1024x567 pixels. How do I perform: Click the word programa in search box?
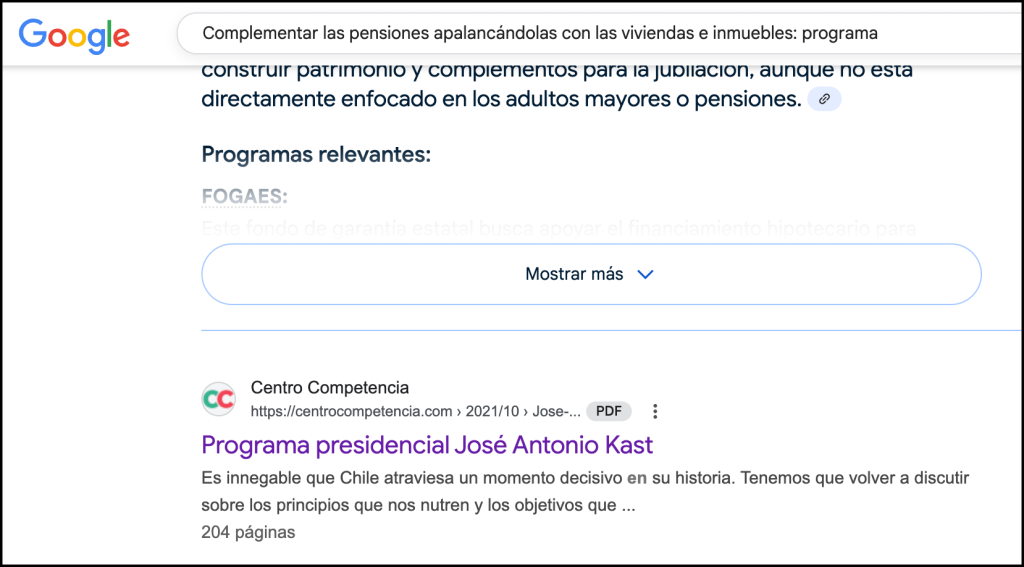[x=840, y=33]
